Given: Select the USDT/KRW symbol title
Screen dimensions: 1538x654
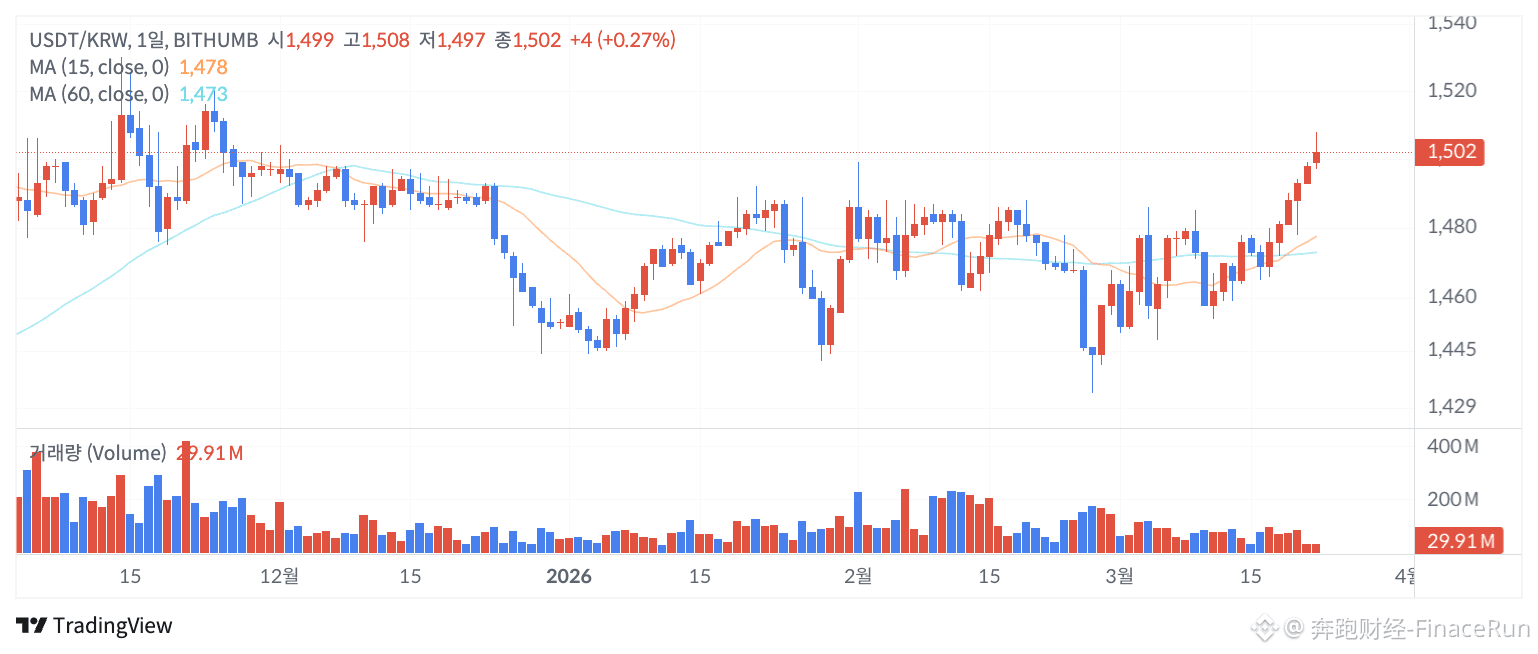Looking at the screenshot, I should [79, 40].
